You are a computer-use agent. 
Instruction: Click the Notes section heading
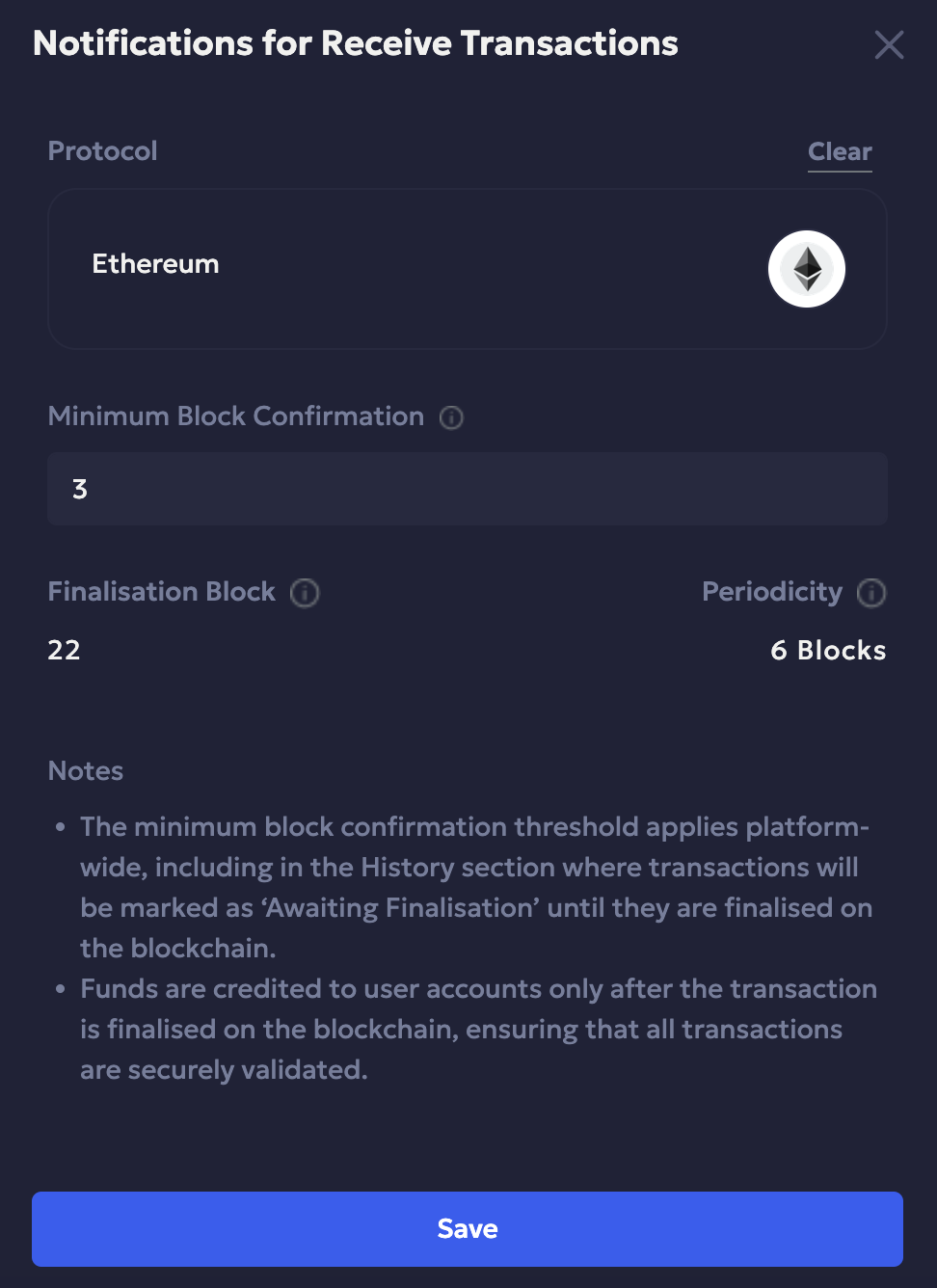click(x=86, y=771)
